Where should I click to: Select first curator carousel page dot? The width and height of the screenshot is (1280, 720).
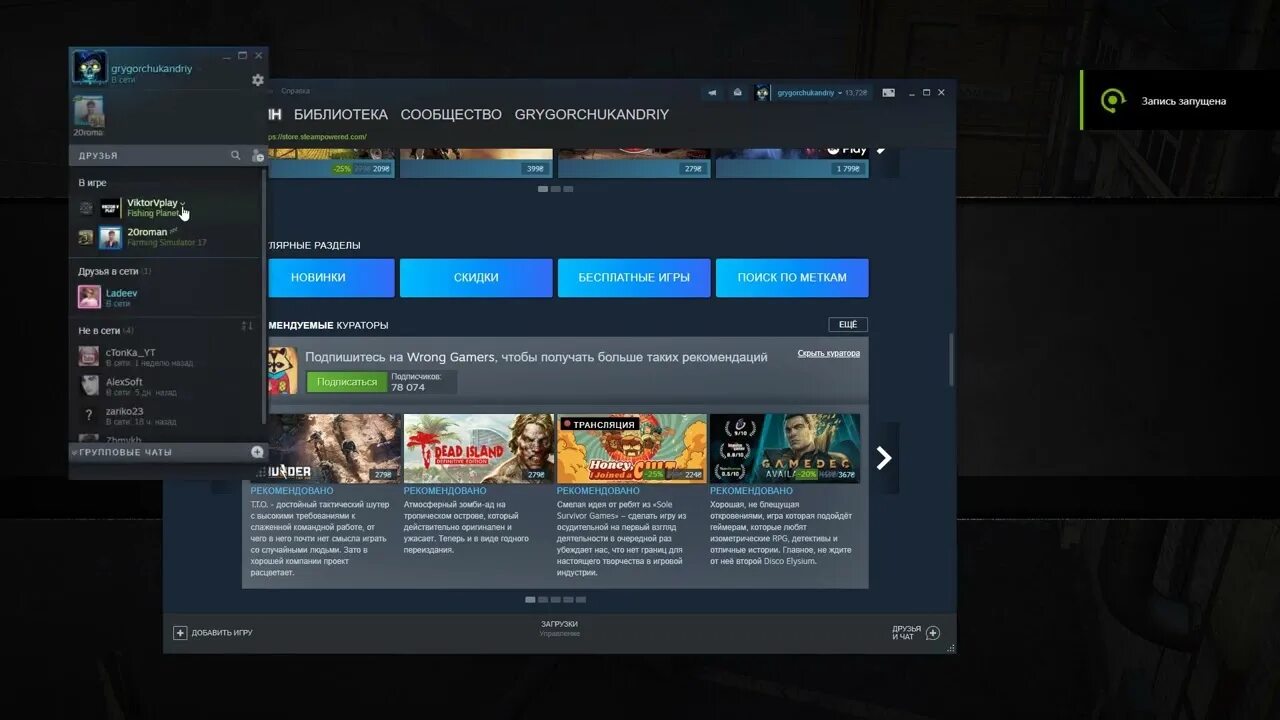tap(530, 600)
